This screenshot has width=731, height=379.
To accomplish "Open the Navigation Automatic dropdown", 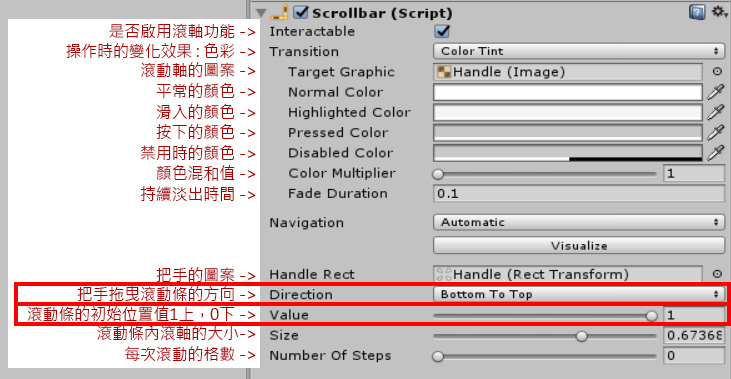I will click(579, 222).
